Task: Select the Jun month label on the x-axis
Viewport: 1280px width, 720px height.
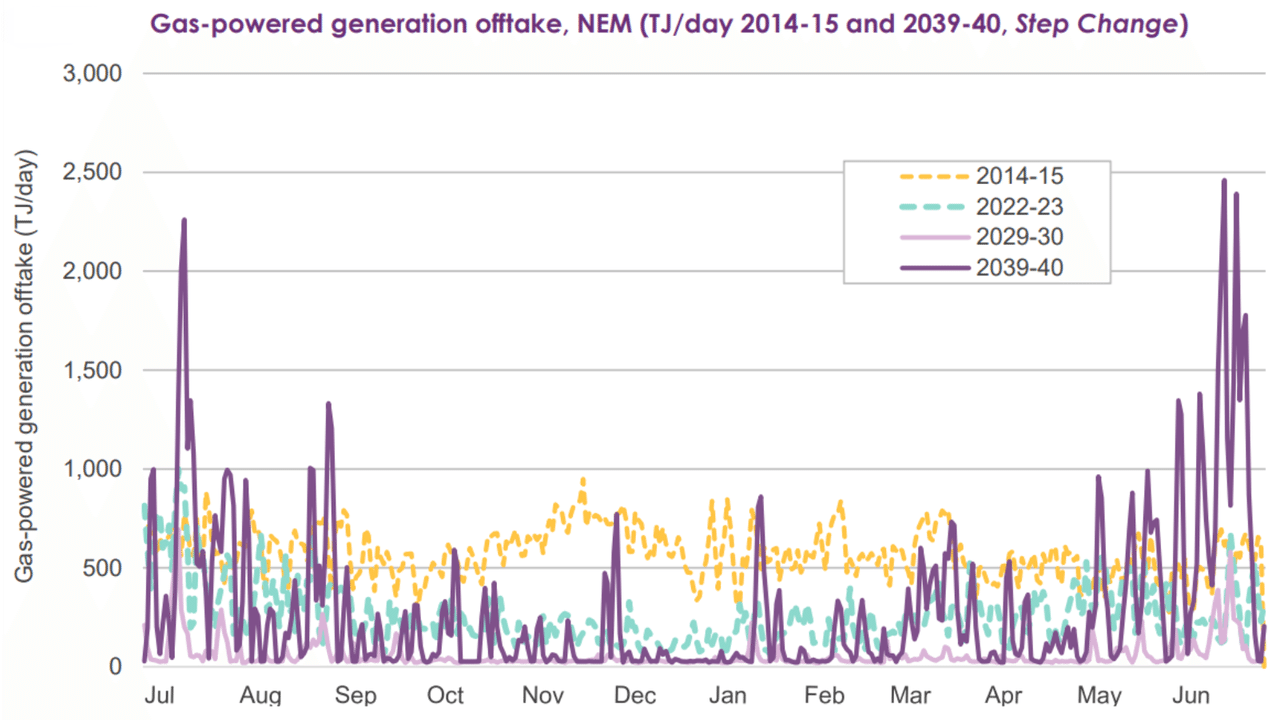Action: coord(1191,695)
